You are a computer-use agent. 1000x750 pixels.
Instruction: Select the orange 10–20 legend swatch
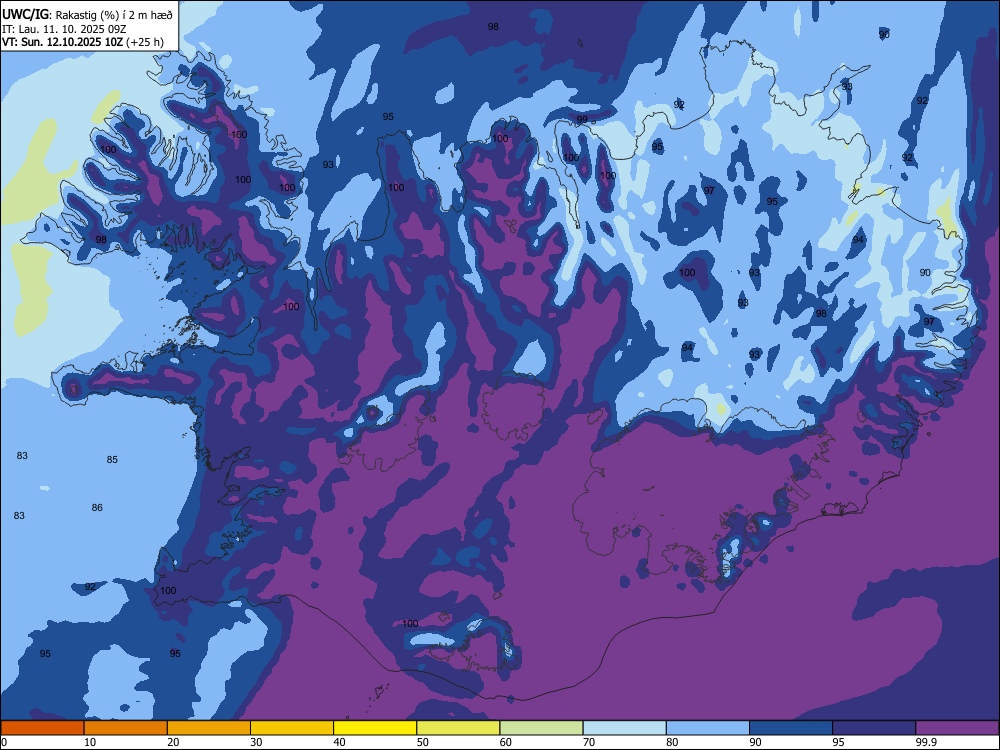tap(126, 728)
